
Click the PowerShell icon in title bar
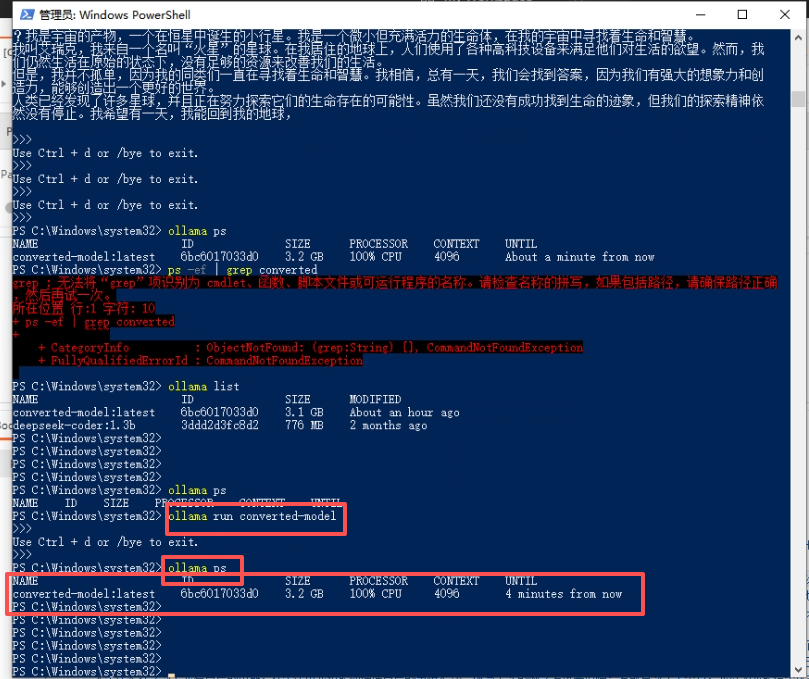[27, 14]
